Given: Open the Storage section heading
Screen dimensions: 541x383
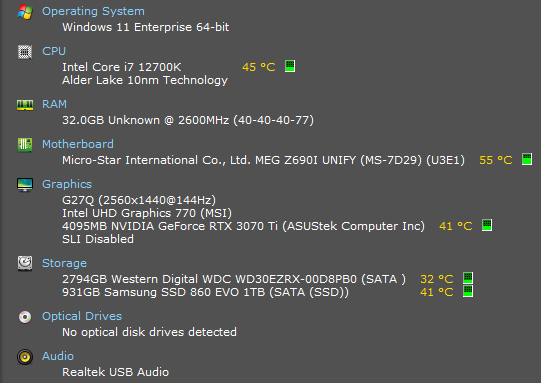Looking at the screenshot, I should tap(64, 263).
